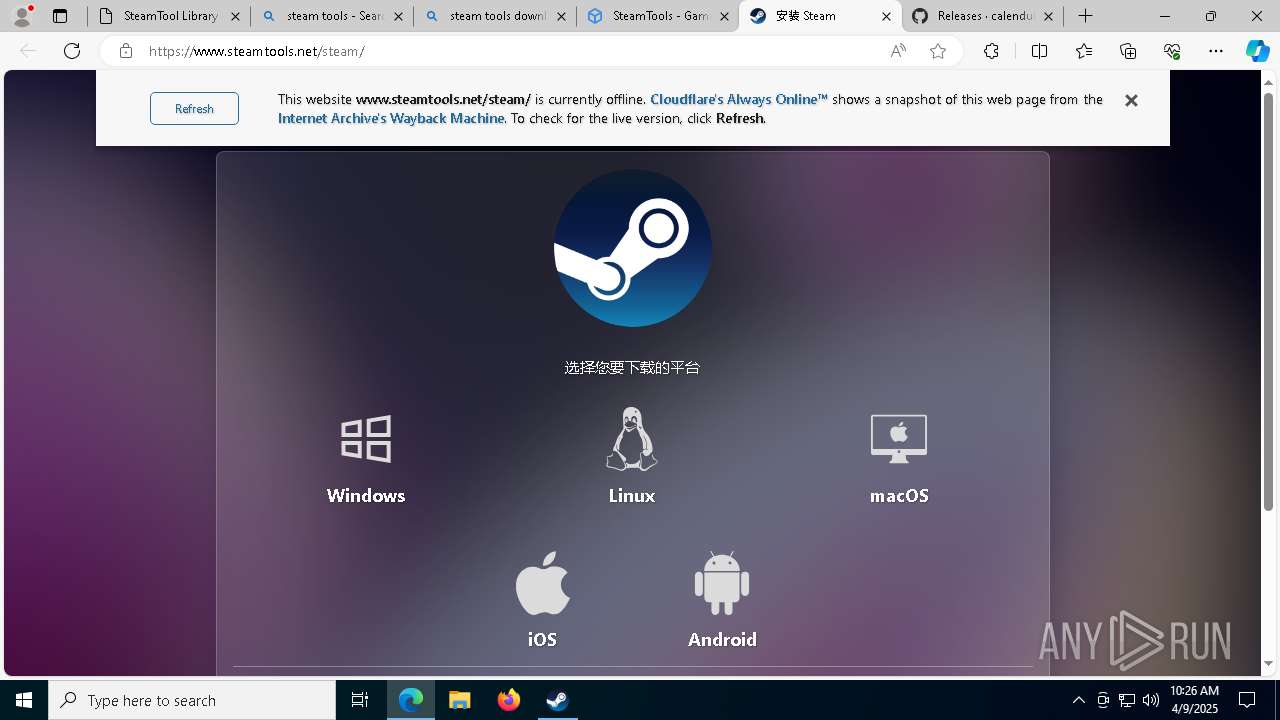Viewport: 1280px width, 720px height.
Task: Open Firefox from taskbar
Action: click(509, 700)
